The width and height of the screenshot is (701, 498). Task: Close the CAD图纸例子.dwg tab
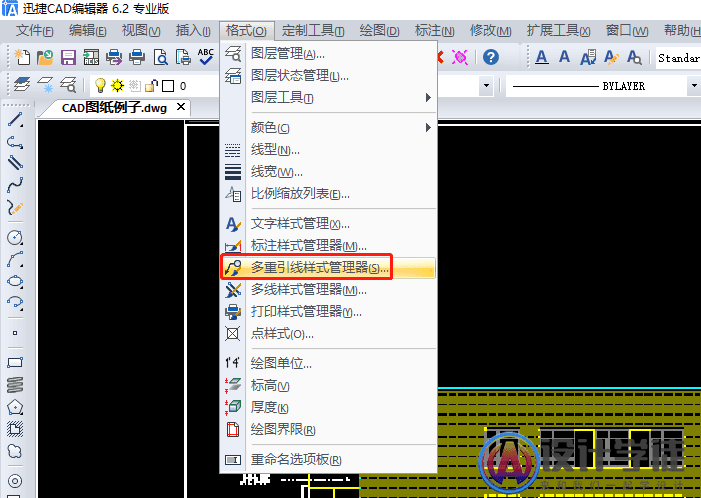(181, 107)
